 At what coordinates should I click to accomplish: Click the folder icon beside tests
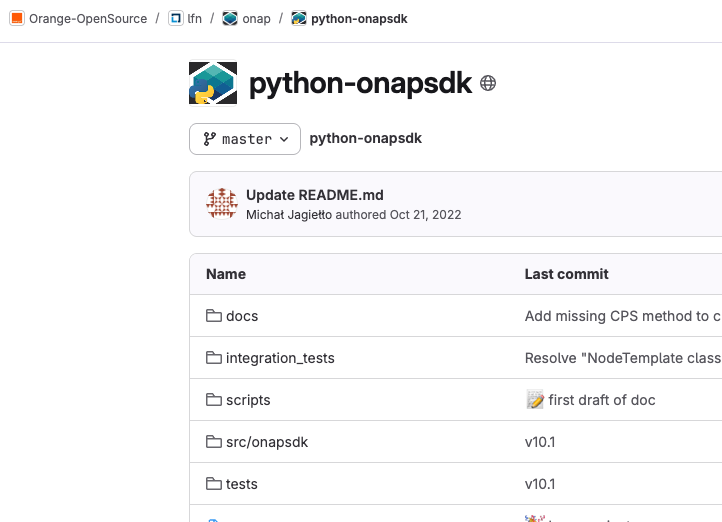click(214, 484)
